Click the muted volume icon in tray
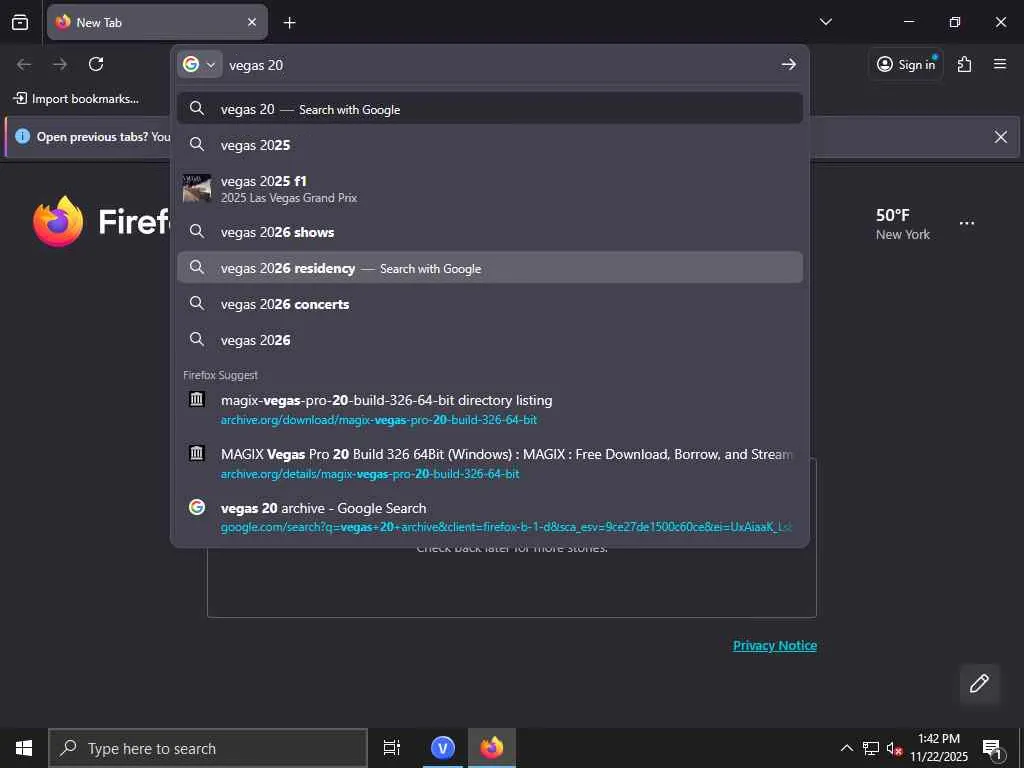Image resolution: width=1024 pixels, height=768 pixels. [x=894, y=748]
